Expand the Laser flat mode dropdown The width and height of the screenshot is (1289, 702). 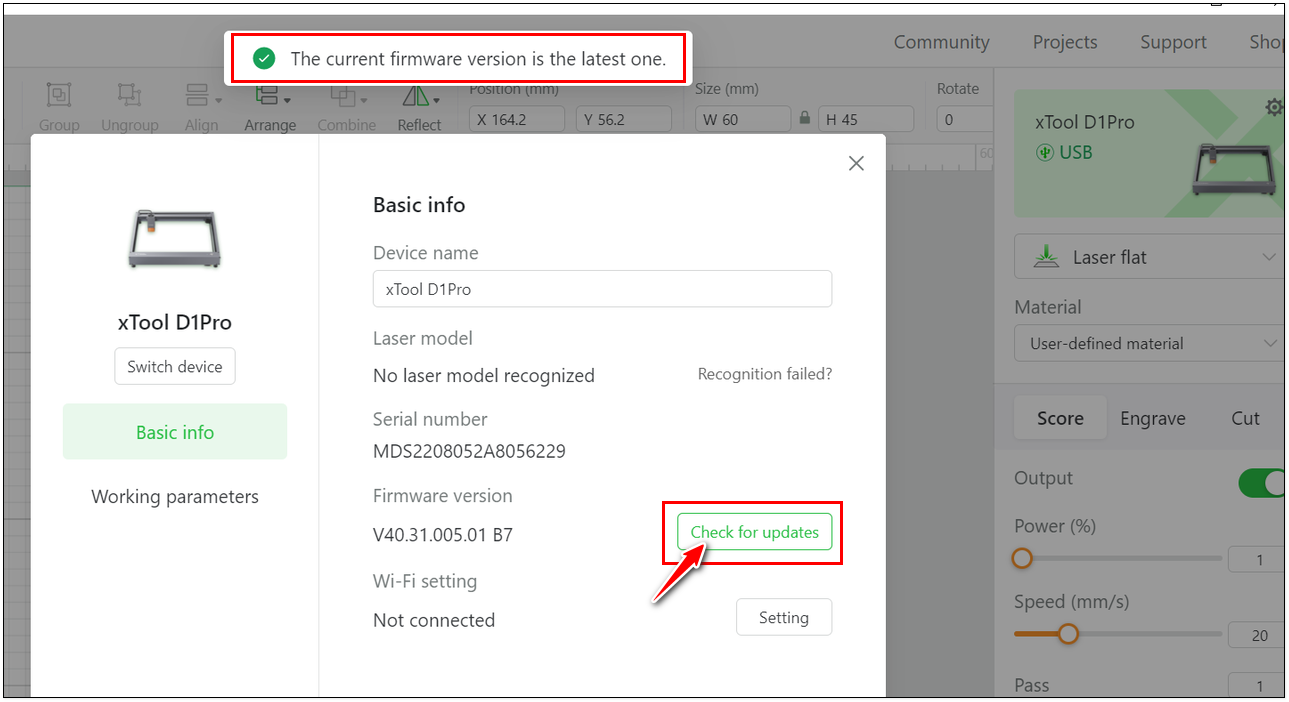click(1148, 257)
